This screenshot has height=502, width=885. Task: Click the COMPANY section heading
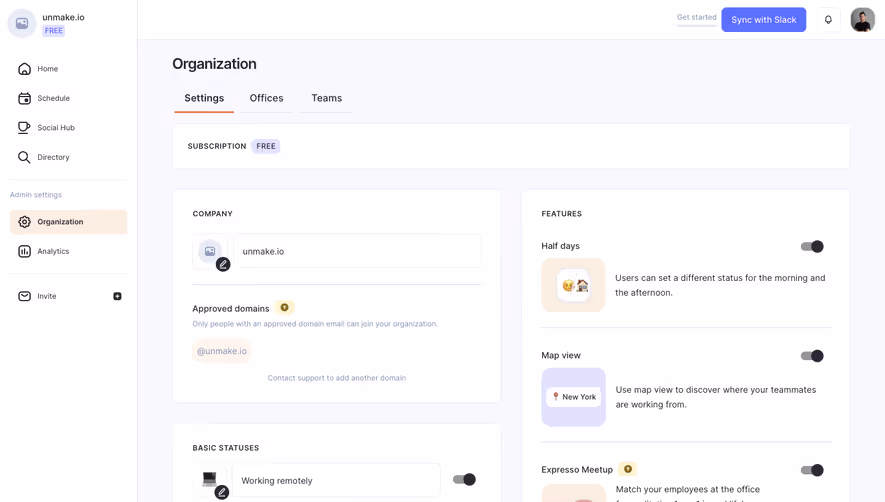(212, 214)
